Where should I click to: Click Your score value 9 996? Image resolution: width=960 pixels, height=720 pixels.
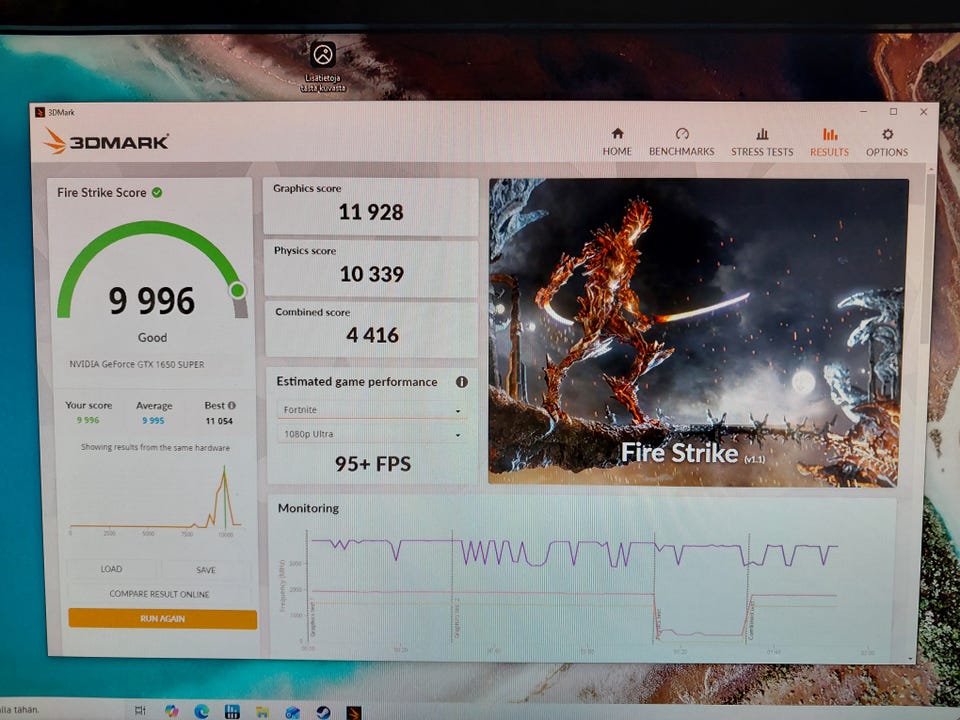[x=88, y=420]
